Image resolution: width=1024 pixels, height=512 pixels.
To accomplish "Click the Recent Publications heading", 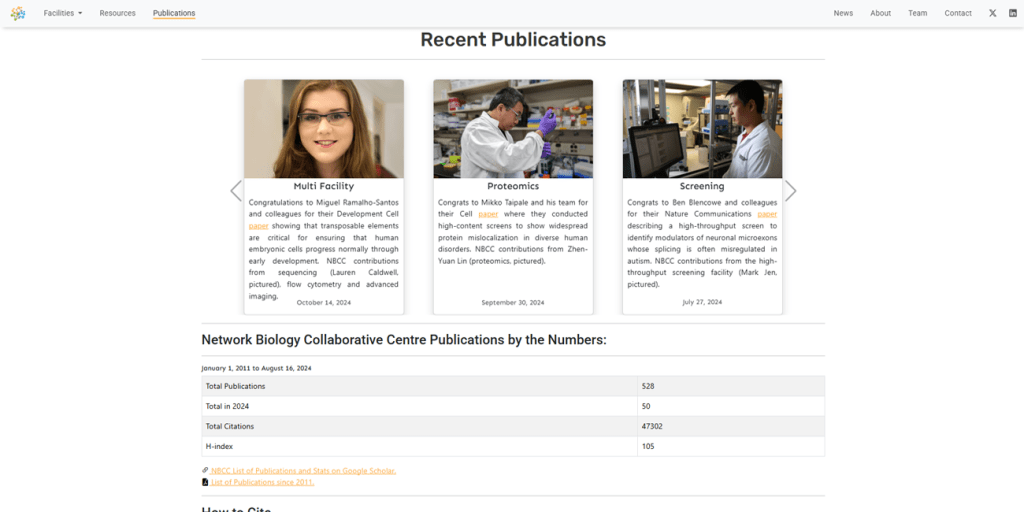I will point(513,40).
